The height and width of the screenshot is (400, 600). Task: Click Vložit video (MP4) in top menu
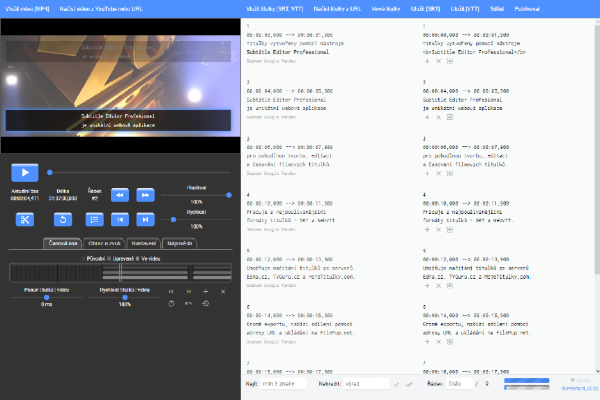click(28, 7)
